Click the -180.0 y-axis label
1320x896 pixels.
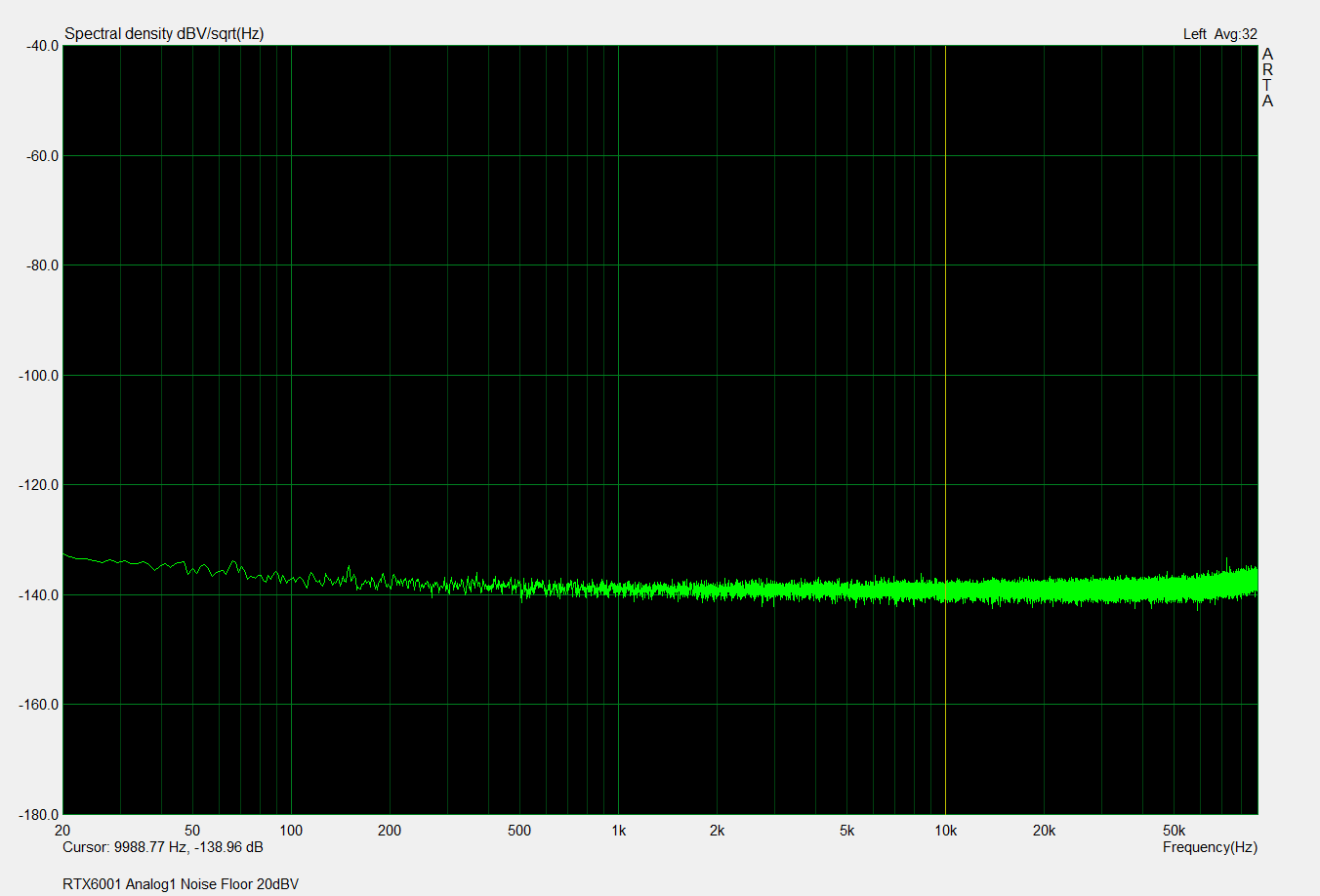[x=39, y=814]
